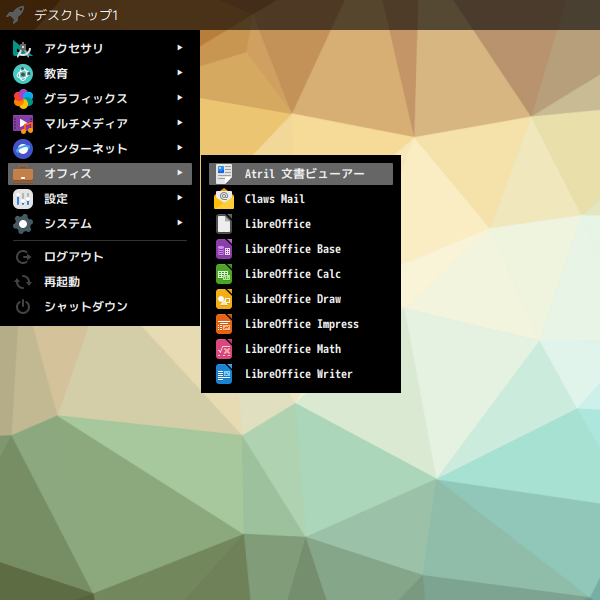The image size is (600, 600).
Task: Expand the インターネット submenu arrow
Action: point(180,147)
